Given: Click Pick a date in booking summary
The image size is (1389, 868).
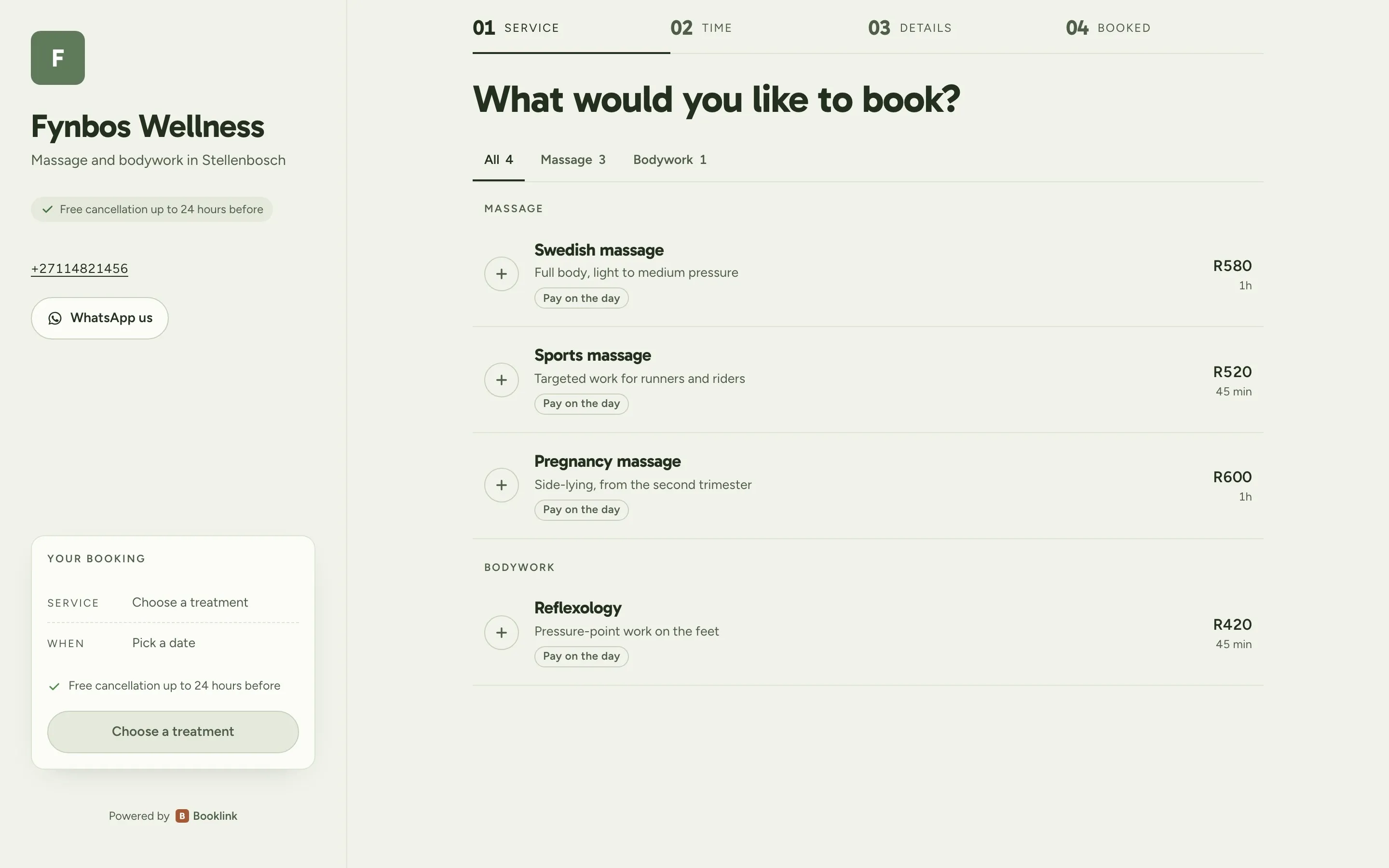Looking at the screenshot, I should [x=163, y=643].
